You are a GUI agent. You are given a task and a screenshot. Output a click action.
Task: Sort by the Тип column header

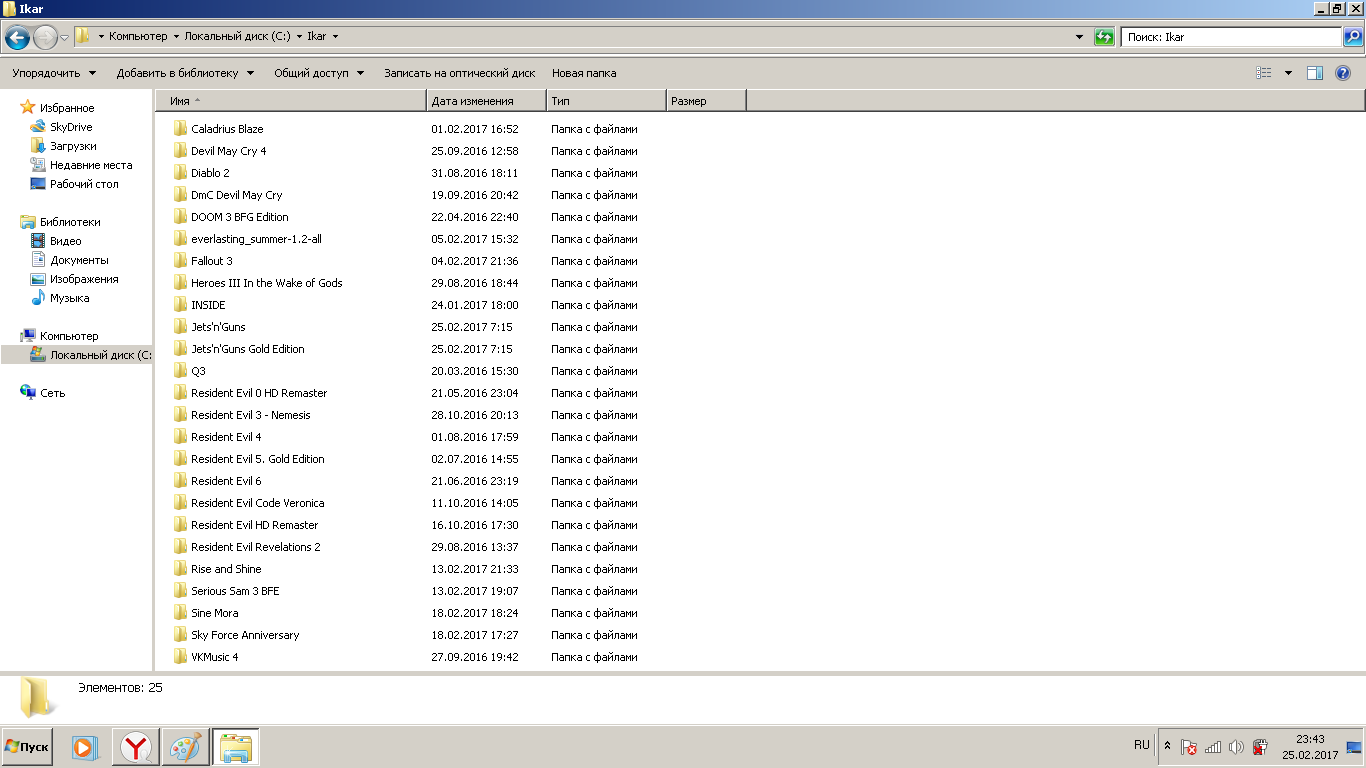[x=606, y=100]
